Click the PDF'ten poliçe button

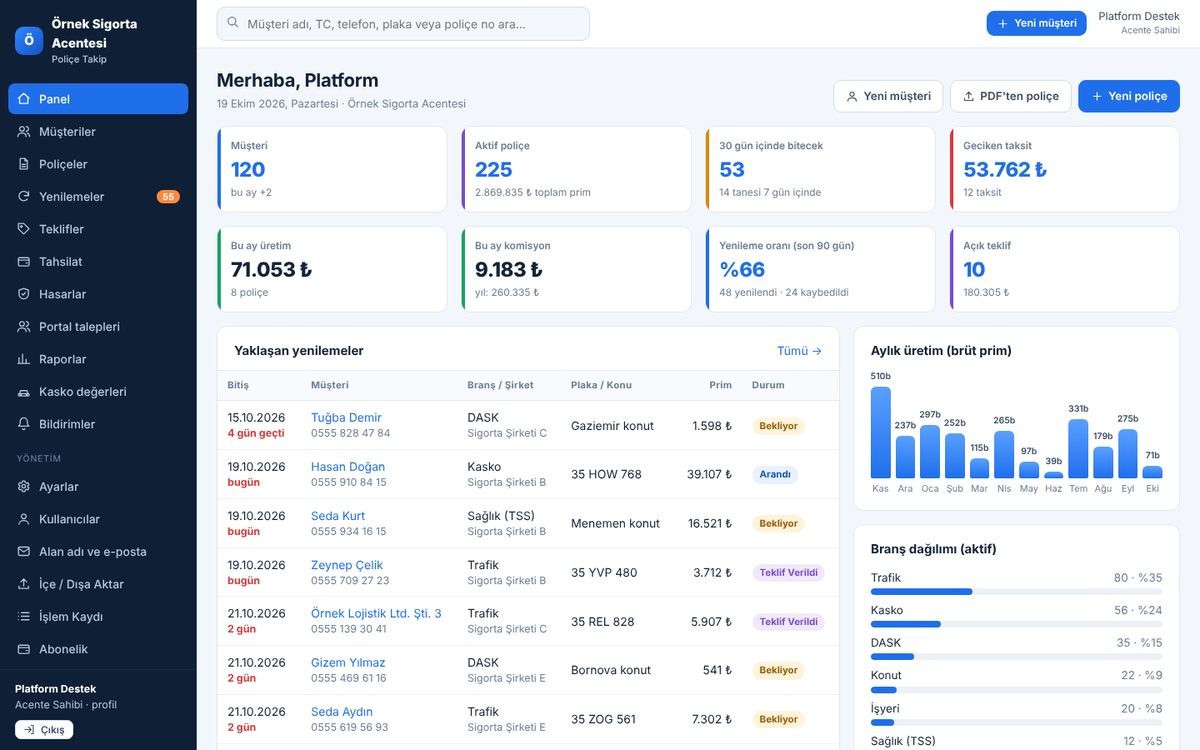coord(1010,96)
